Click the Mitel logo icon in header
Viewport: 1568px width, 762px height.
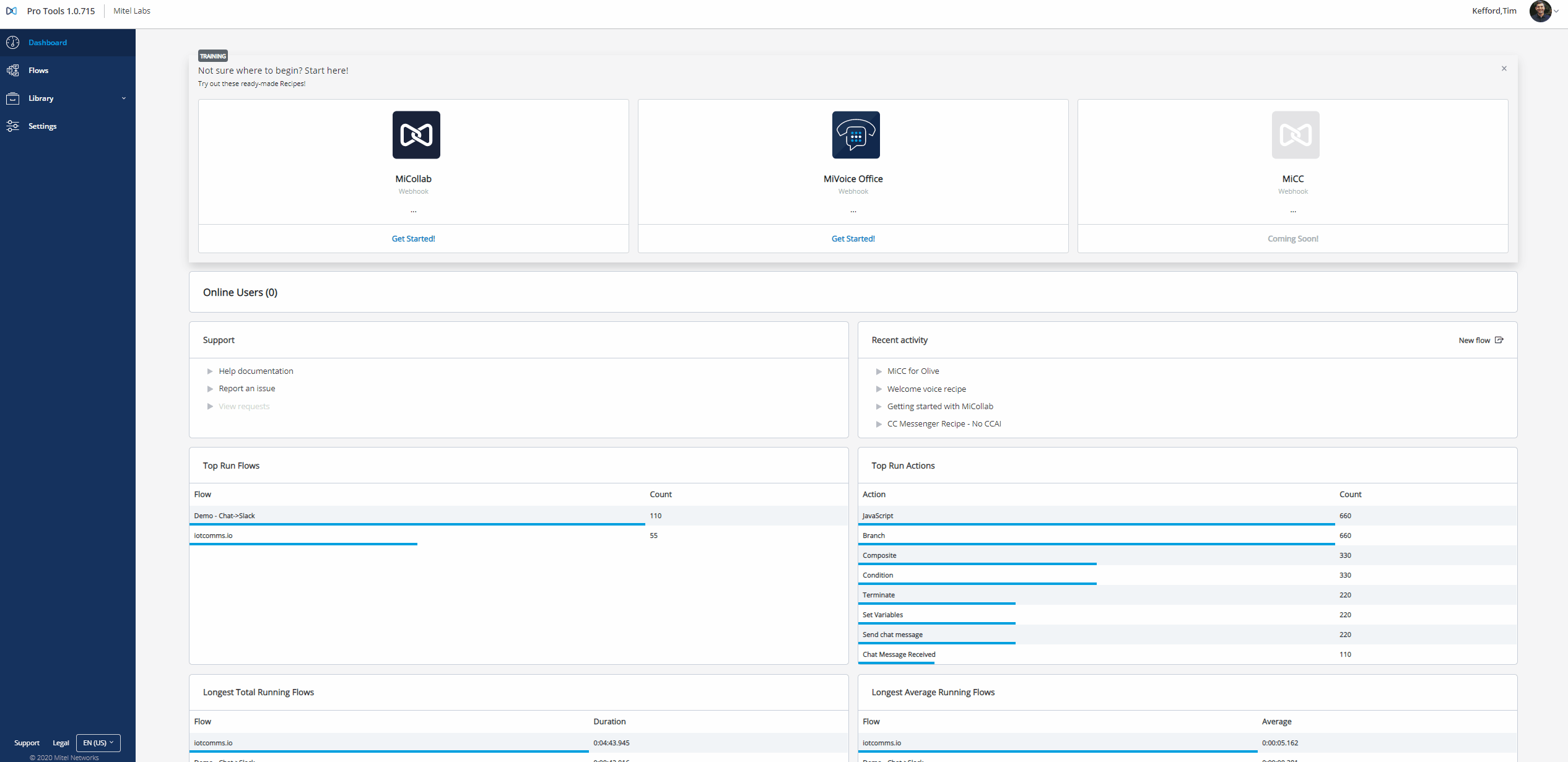11,11
